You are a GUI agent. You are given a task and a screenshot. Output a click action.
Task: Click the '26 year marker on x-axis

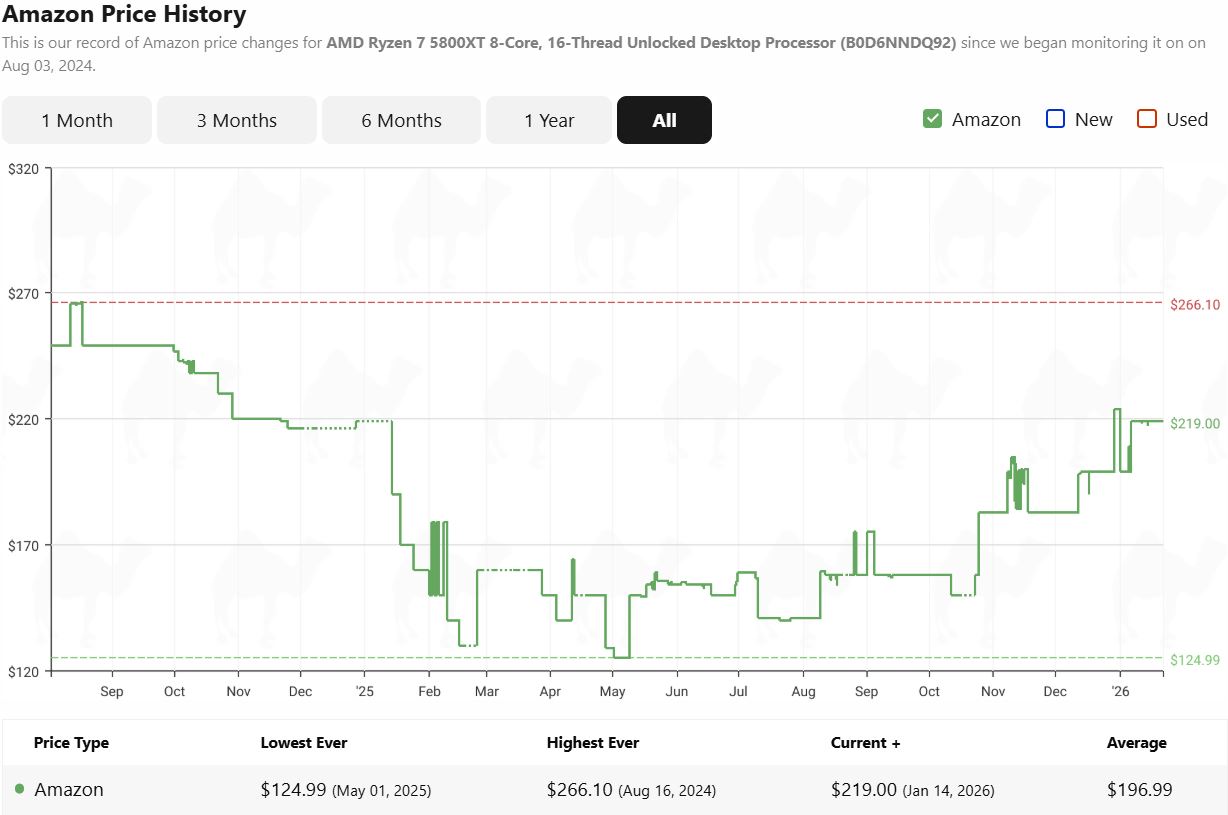1120,691
